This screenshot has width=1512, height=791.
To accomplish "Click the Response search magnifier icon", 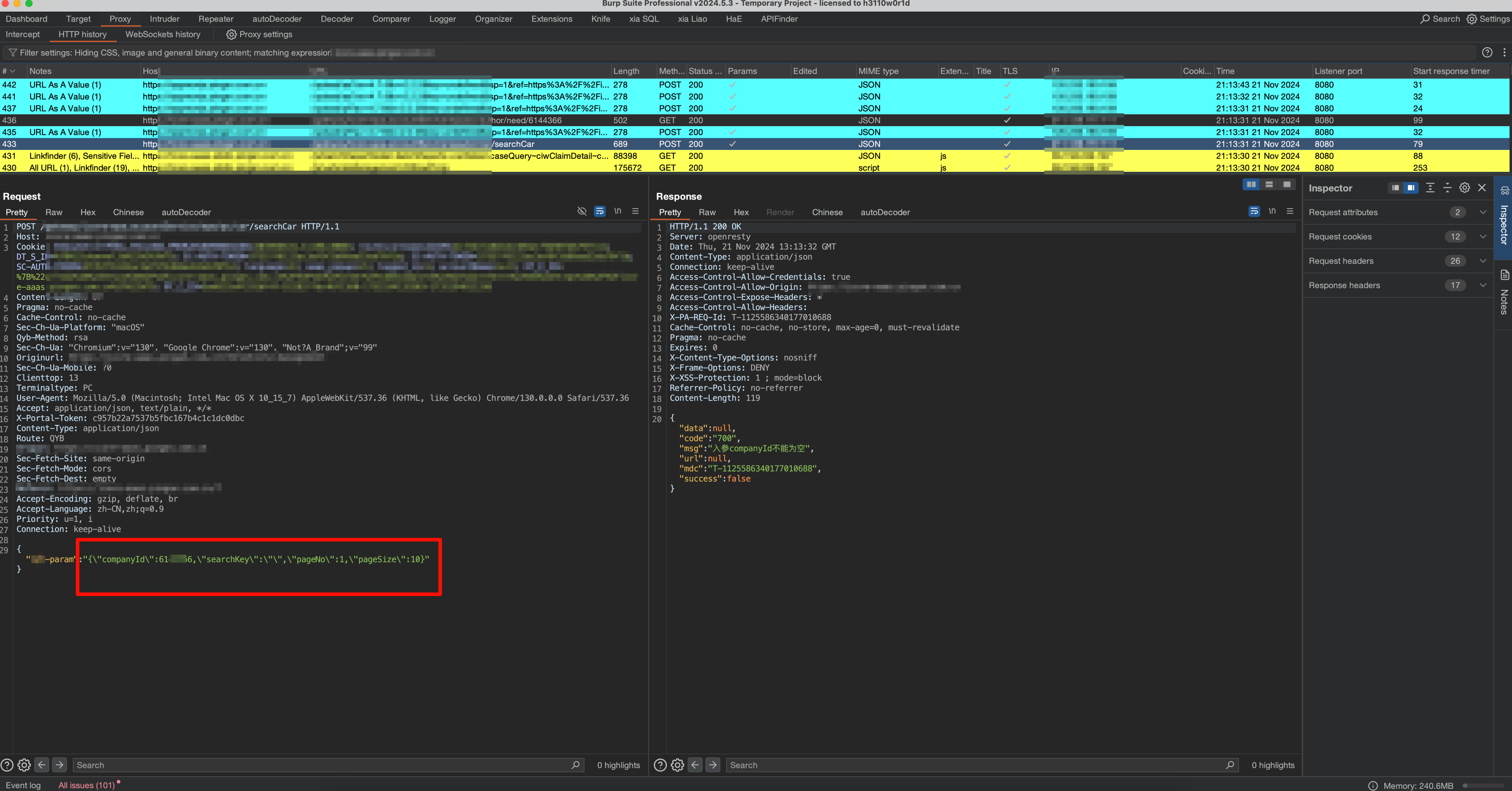I will click(1230, 765).
